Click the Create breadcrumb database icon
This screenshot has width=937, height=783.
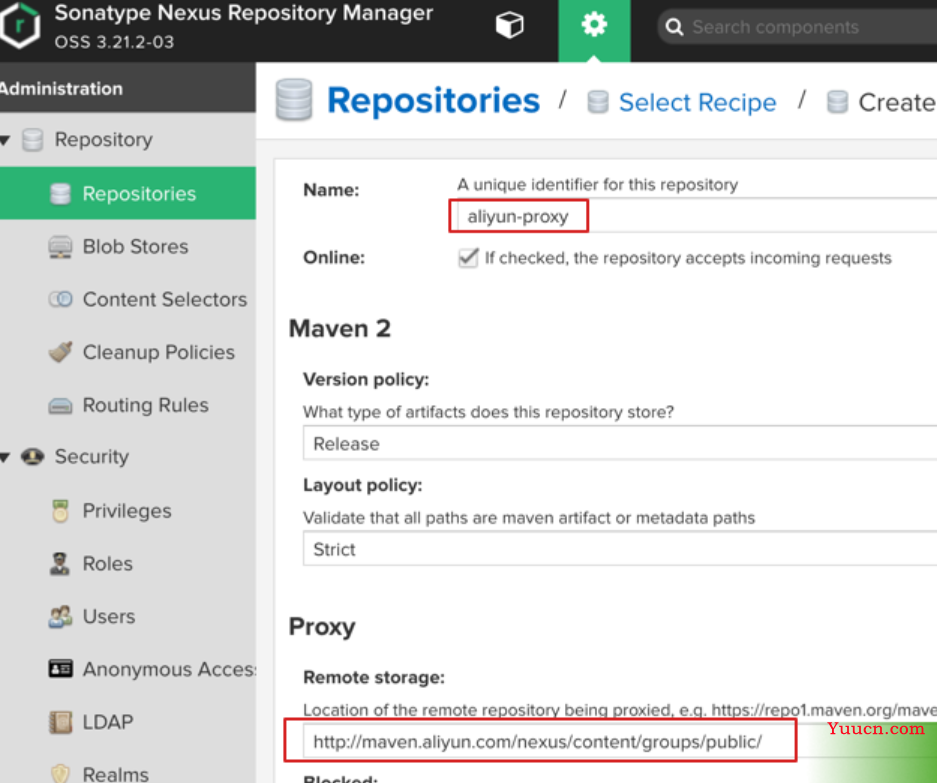[837, 102]
